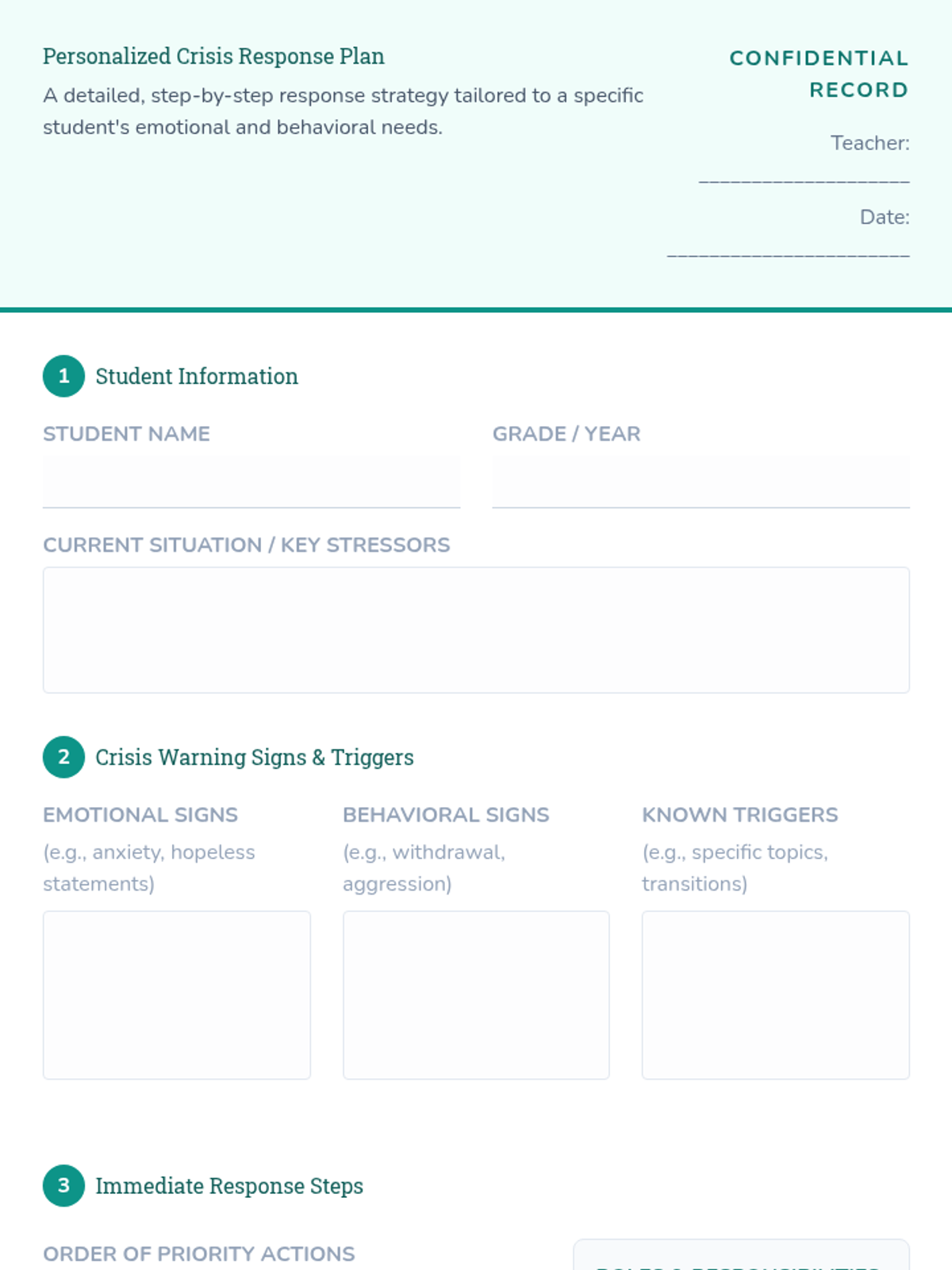The width and height of the screenshot is (952, 1270).
Task: Click the Known Triggers column label
Action: tap(739, 815)
